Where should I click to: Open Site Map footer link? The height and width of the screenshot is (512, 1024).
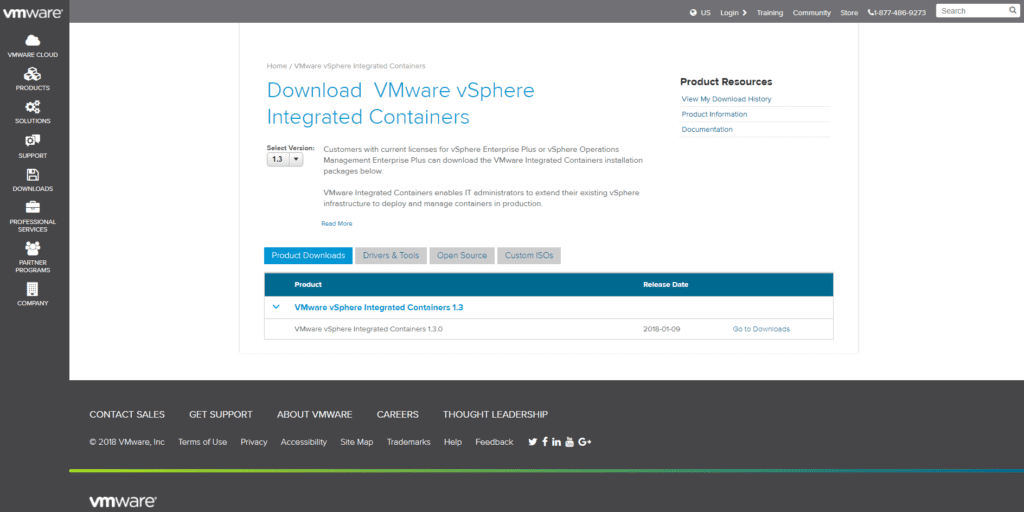pos(357,442)
